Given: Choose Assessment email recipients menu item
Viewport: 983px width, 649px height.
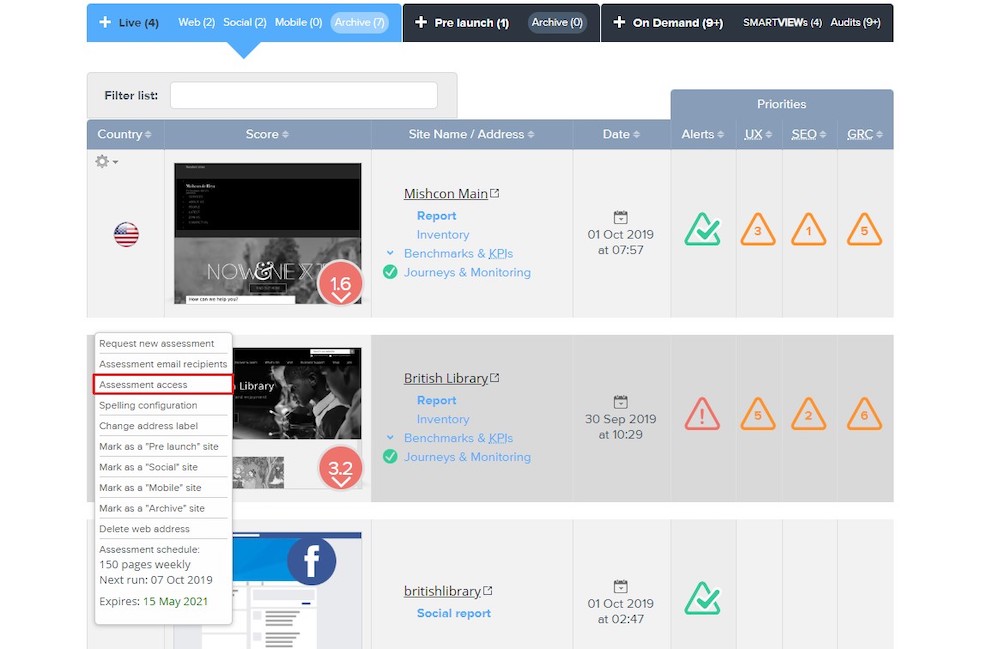Looking at the screenshot, I should (163, 364).
